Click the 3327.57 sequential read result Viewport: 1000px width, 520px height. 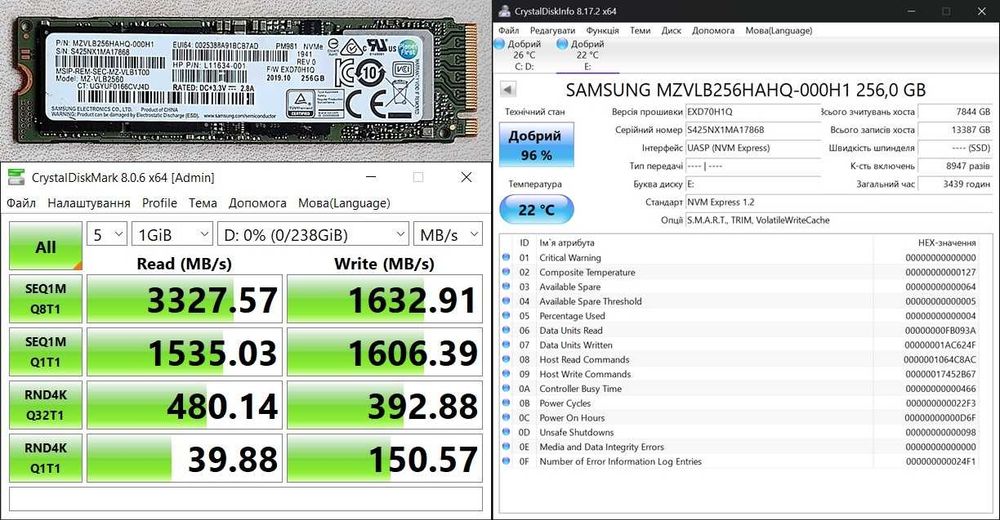(185, 299)
